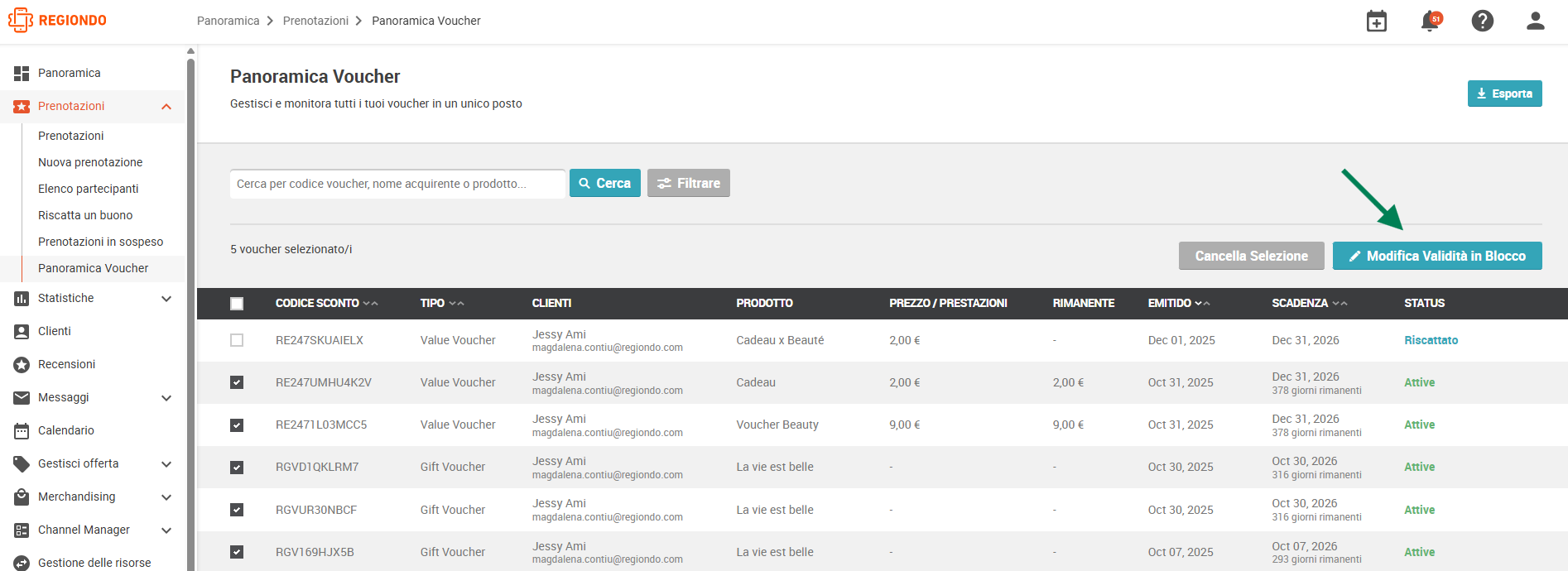Click the Regiondo logo
Screen dimensions: 1568x571
point(57,21)
